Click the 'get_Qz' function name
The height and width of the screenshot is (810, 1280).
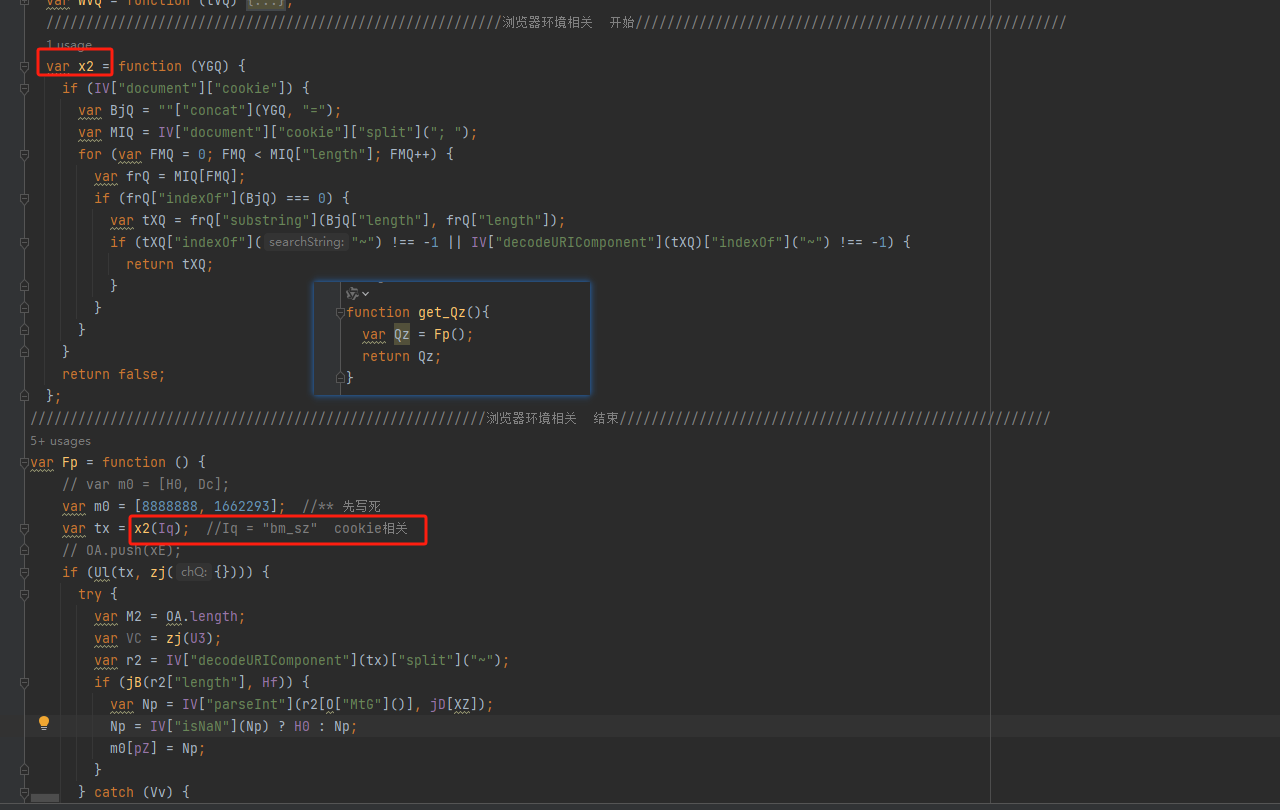[442, 312]
